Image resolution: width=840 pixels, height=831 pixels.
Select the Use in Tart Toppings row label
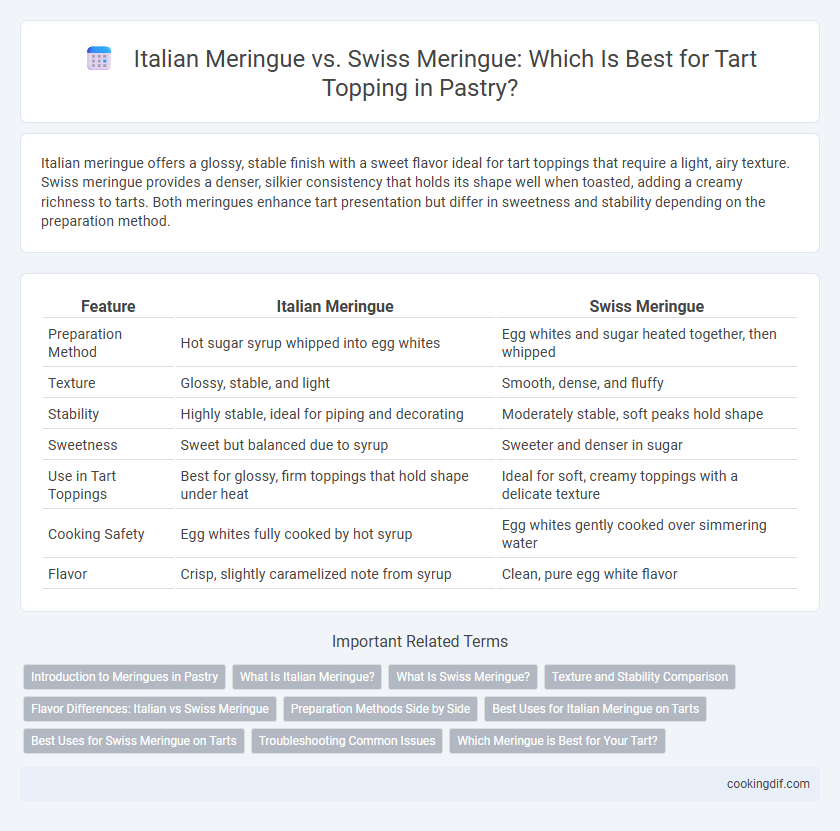tap(82, 485)
